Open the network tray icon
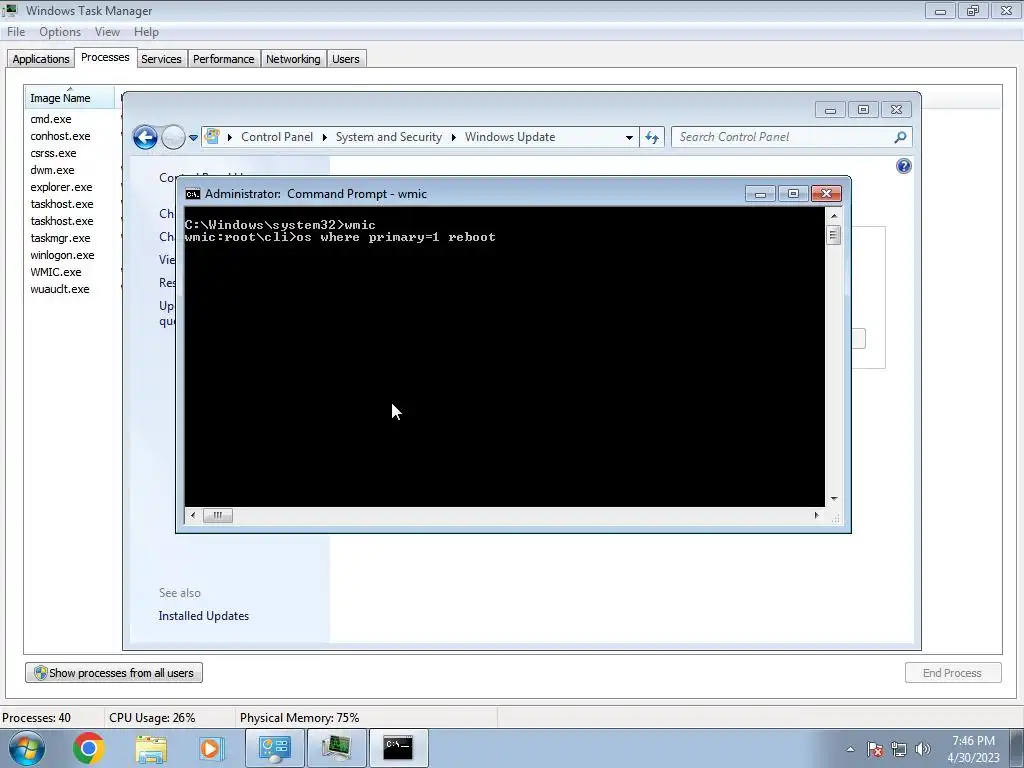 coord(899,749)
